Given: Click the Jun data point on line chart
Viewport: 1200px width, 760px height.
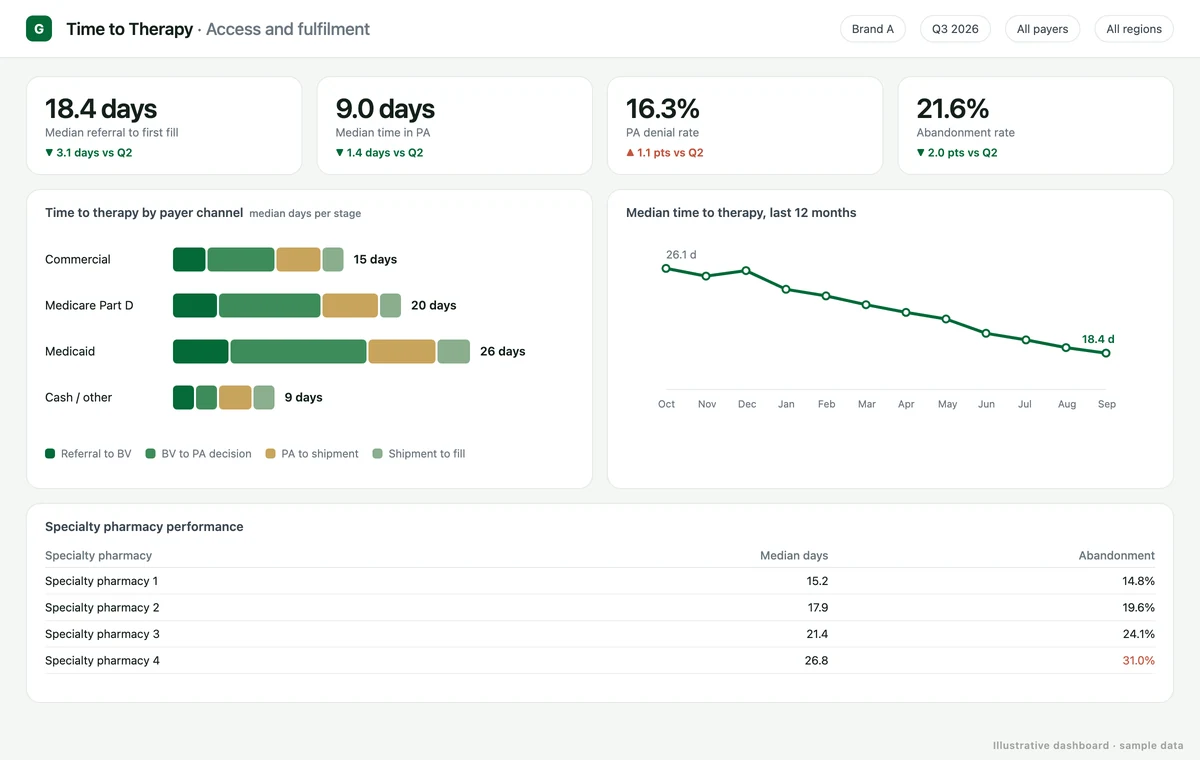Looking at the screenshot, I should (986, 333).
